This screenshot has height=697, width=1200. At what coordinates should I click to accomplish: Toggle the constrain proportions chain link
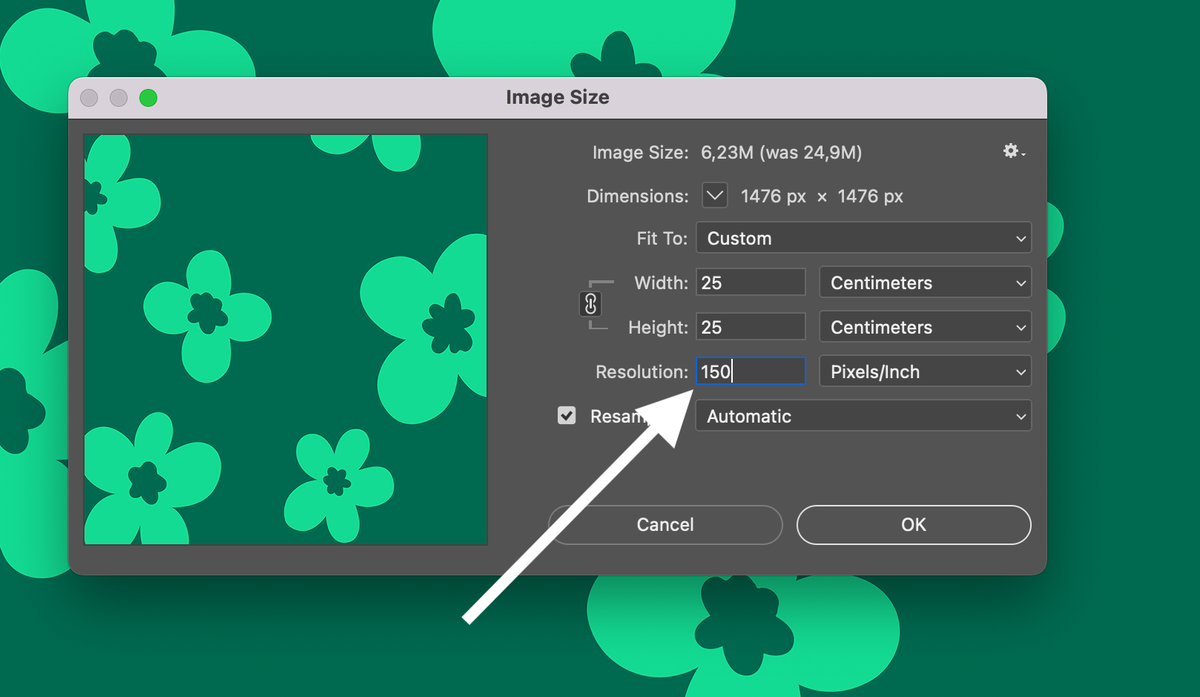pyautogui.click(x=590, y=304)
